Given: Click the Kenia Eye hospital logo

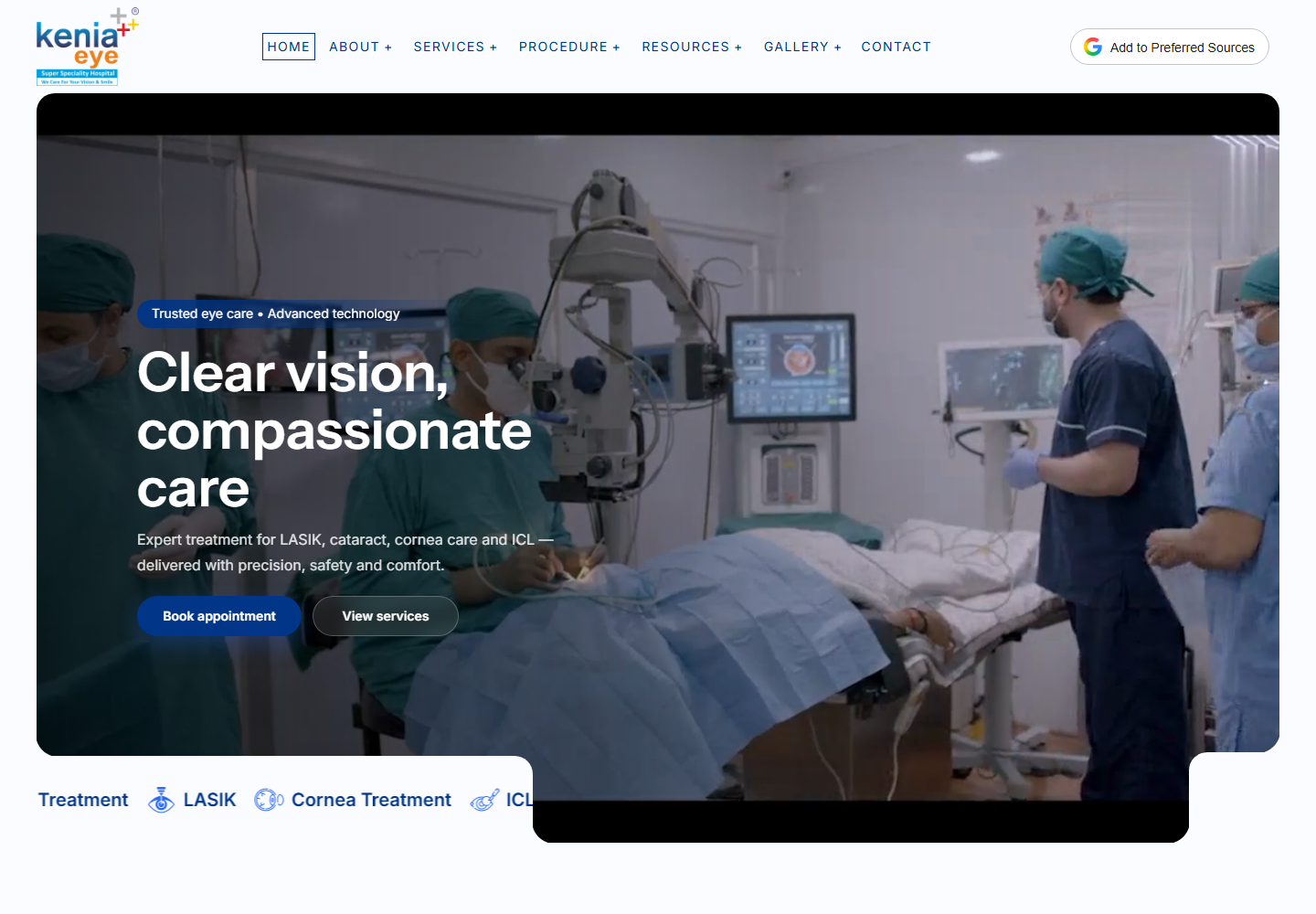Looking at the screenshot, I should tap(87, 47).
